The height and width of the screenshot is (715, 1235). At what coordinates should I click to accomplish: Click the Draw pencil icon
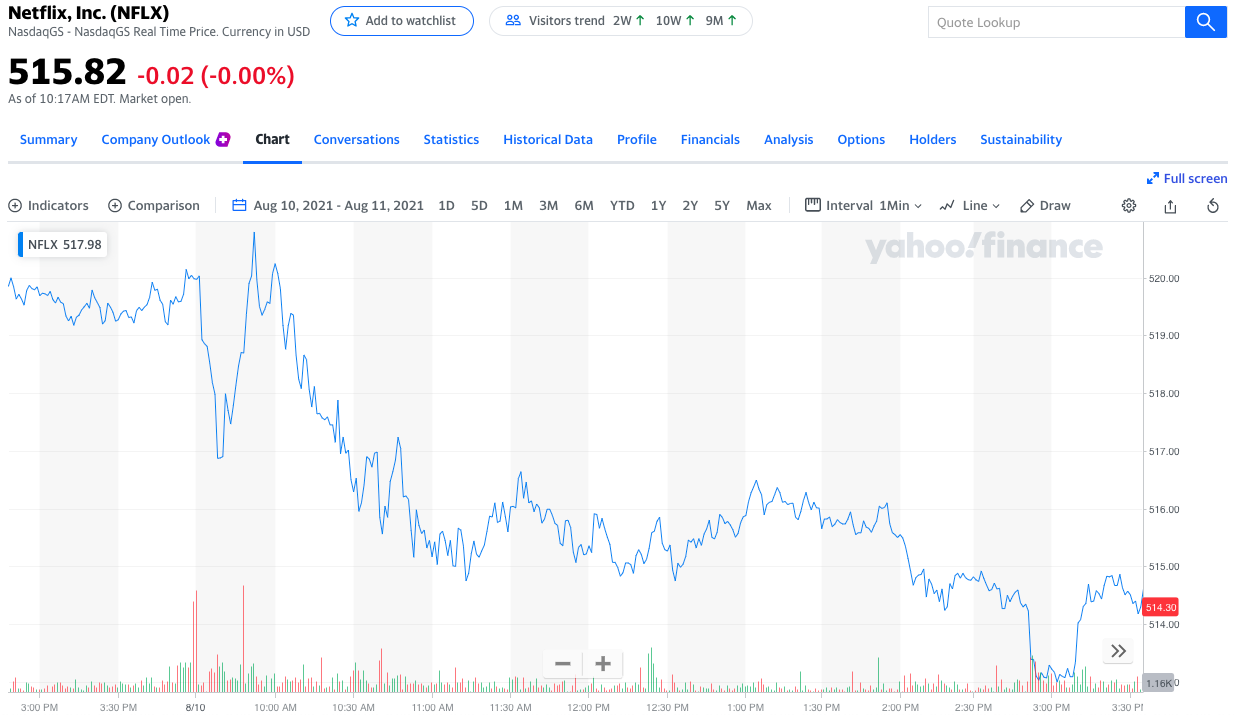[x=1027, y=205]
